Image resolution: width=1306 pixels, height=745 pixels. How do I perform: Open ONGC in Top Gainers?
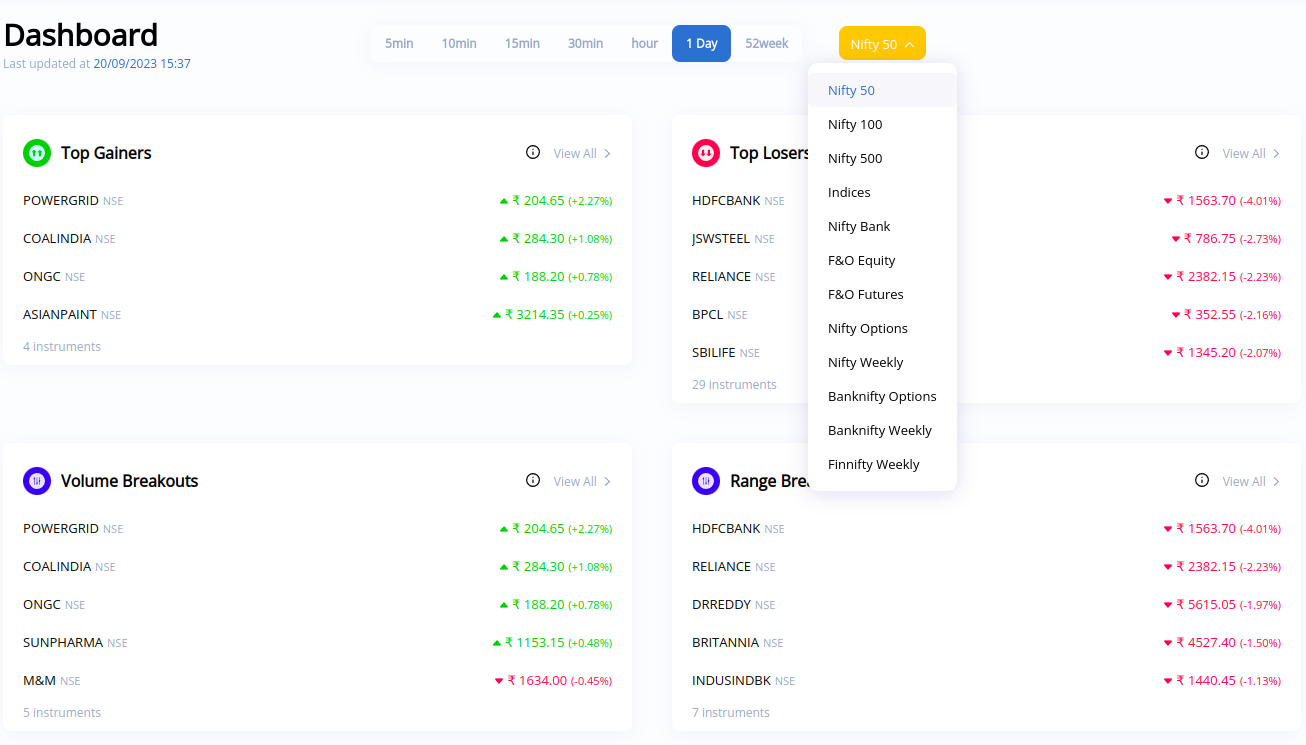(317, 277)
